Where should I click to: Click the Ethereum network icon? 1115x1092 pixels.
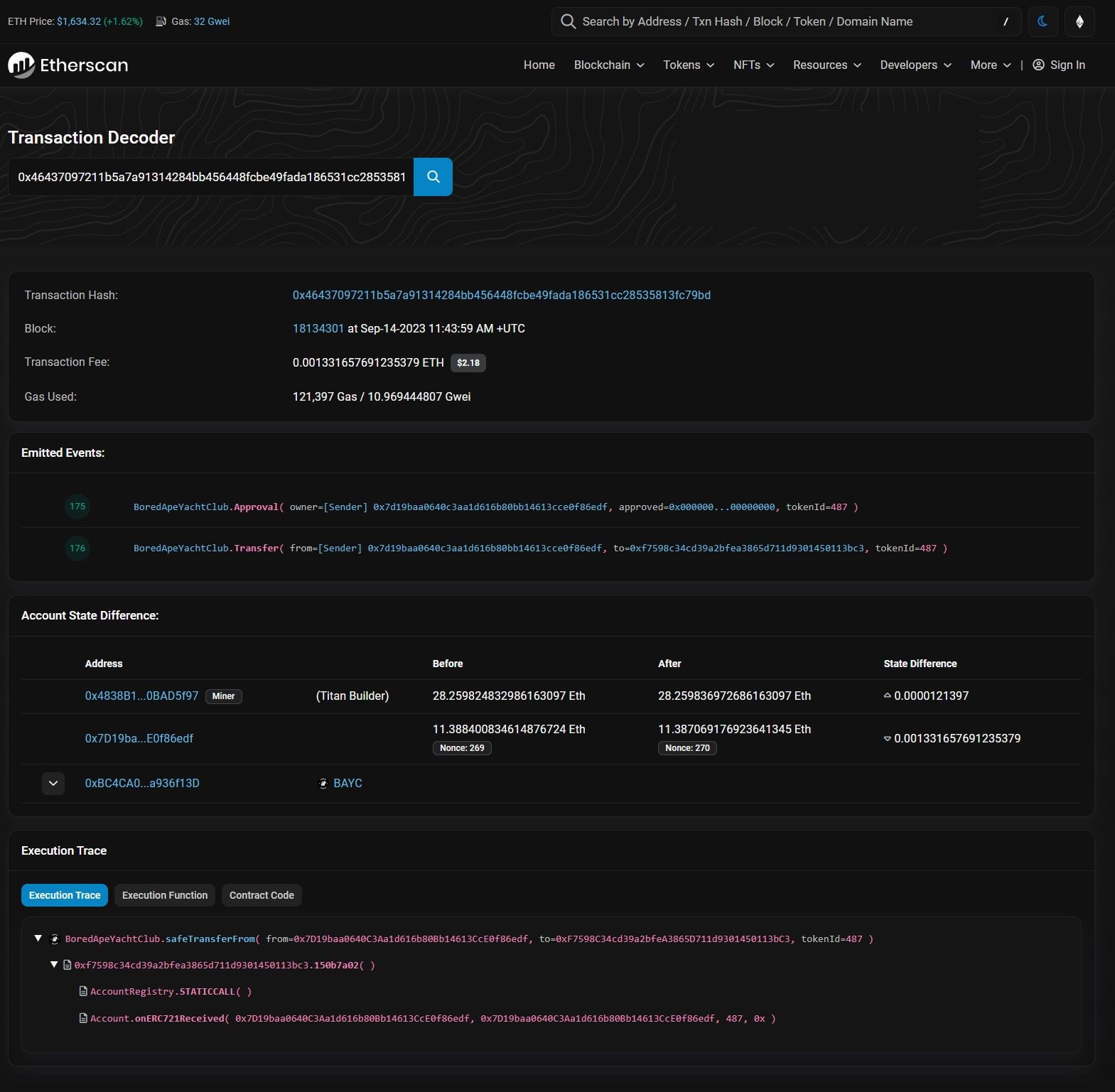tap(1079, 21)
